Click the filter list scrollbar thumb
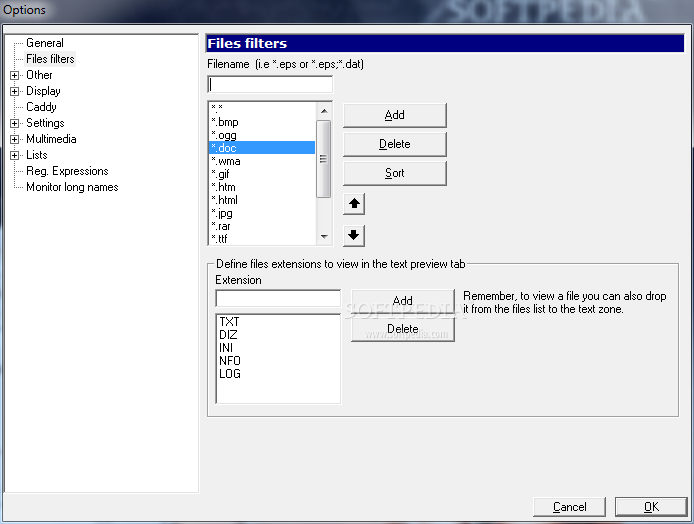Image resolution: width=694 pixels, height=524 pixels. click(324, 158)
